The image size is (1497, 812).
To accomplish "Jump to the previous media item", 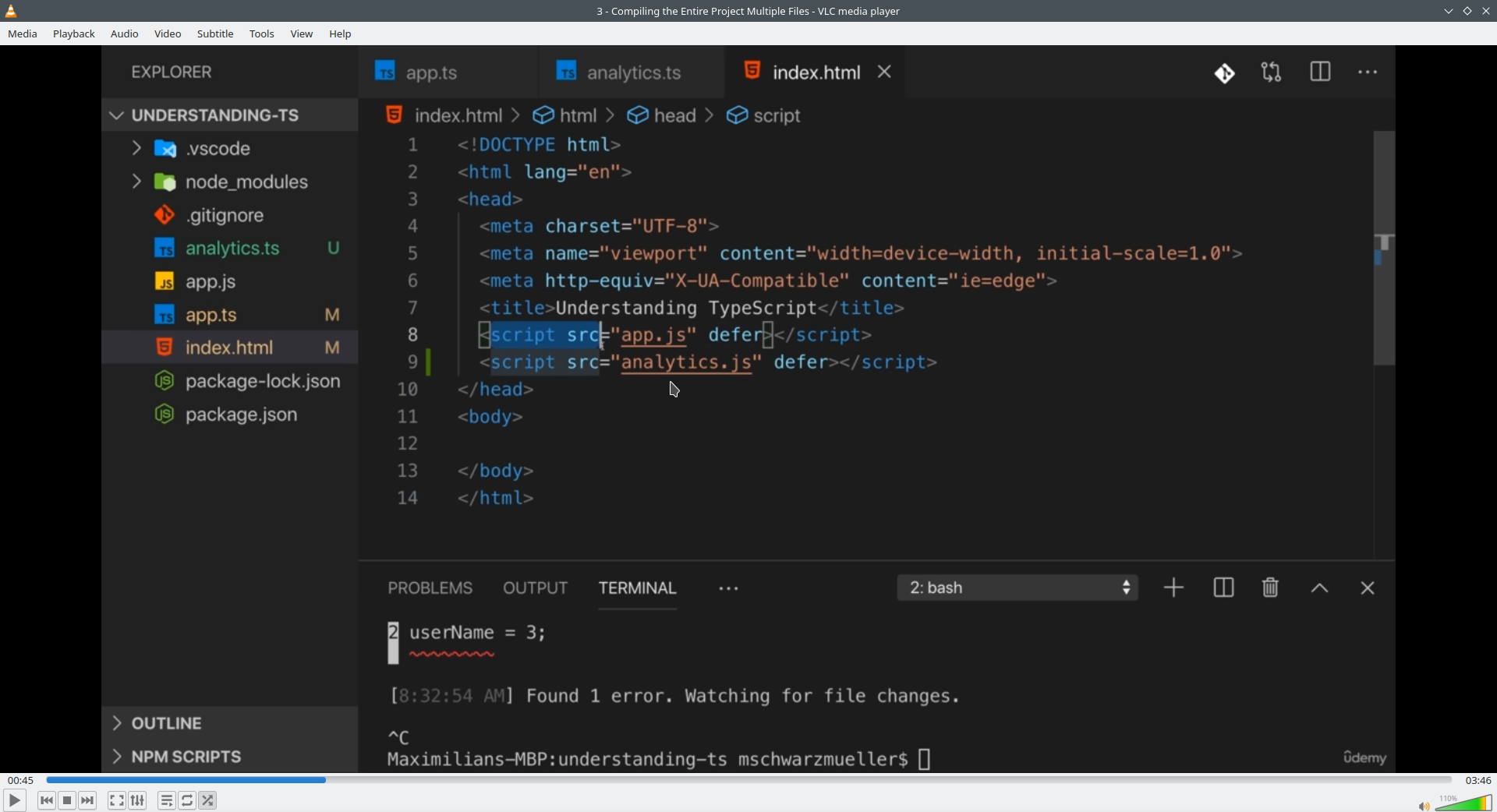I will tap(47, 800).
